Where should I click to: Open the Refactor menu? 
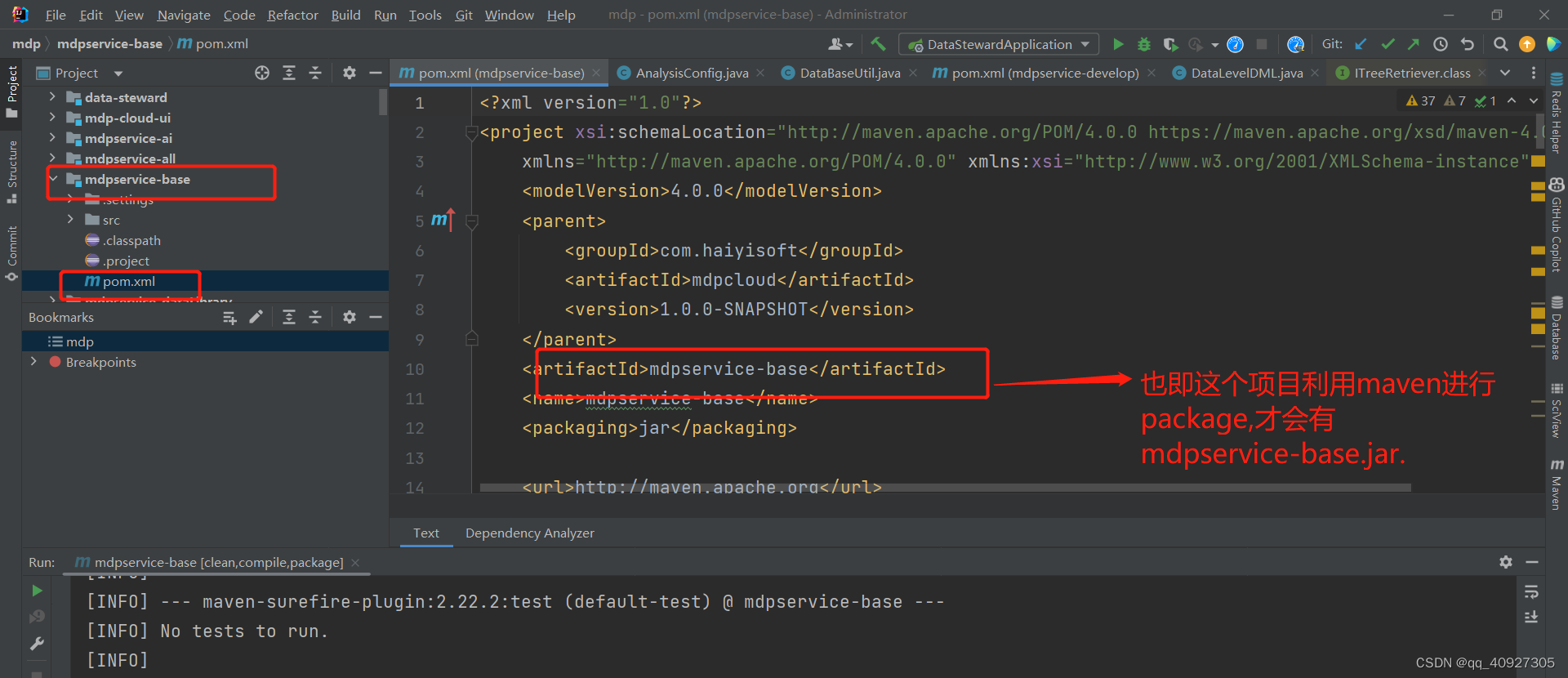tap(292, 15)
